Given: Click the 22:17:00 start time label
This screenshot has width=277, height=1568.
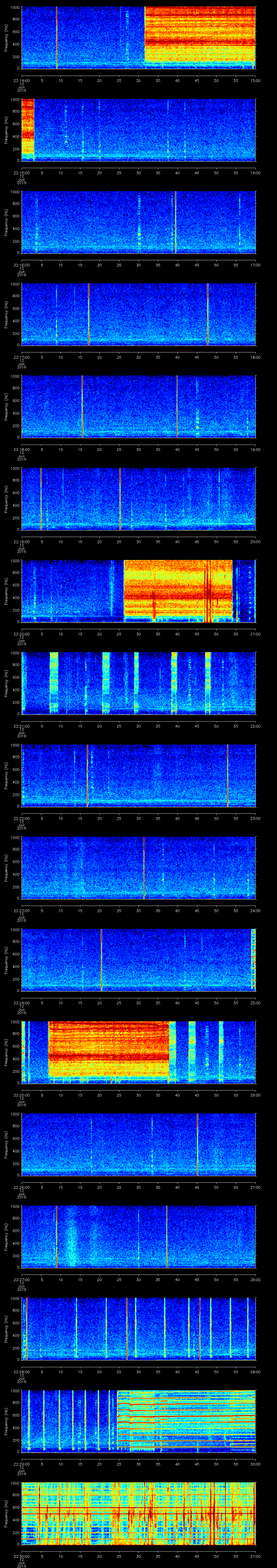Looking at the screenshot, I should pos(21,357).
